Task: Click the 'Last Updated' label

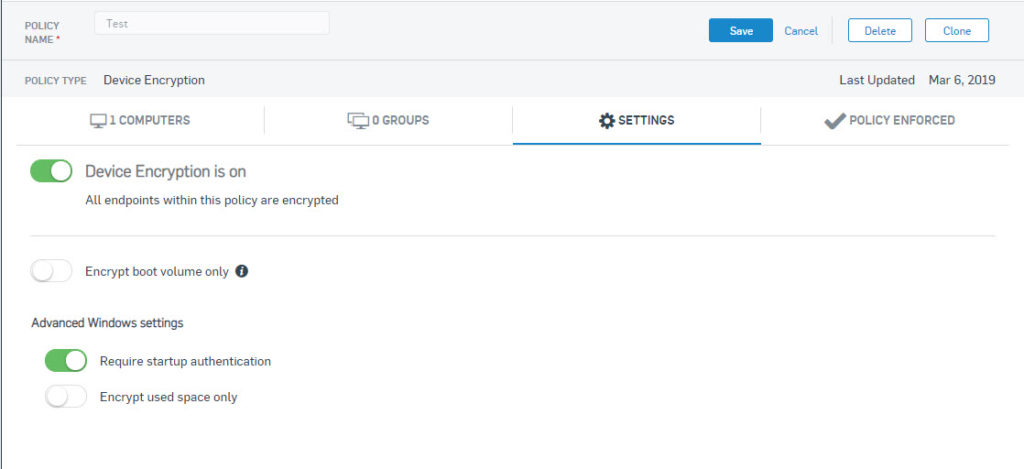Action: coord(877,80)
